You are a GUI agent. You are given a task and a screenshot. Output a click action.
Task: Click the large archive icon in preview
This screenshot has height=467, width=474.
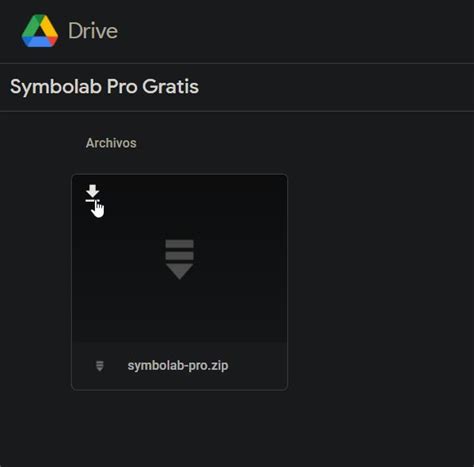(x=179, y=259)
